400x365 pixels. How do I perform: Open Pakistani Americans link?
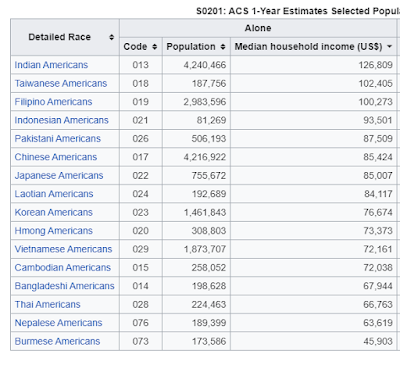point(57,139)
